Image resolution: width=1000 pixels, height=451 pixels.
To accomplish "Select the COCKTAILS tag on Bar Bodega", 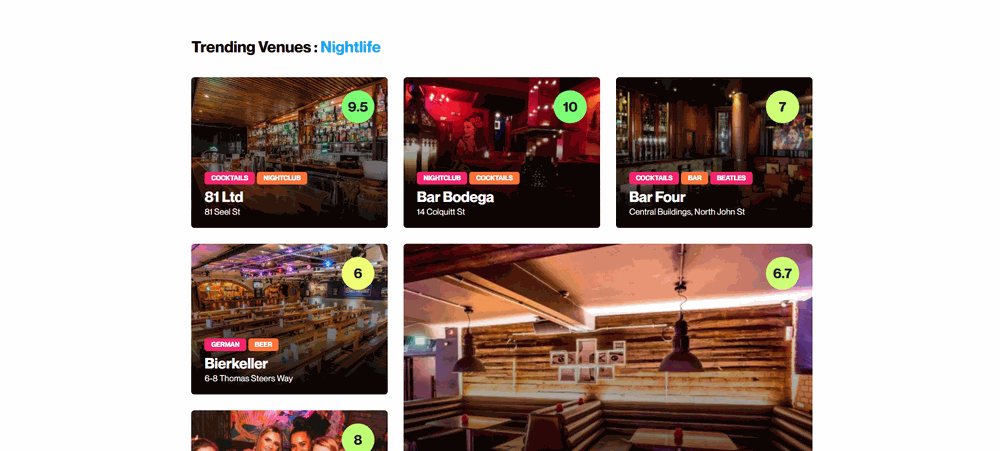I will pos(494,178).
